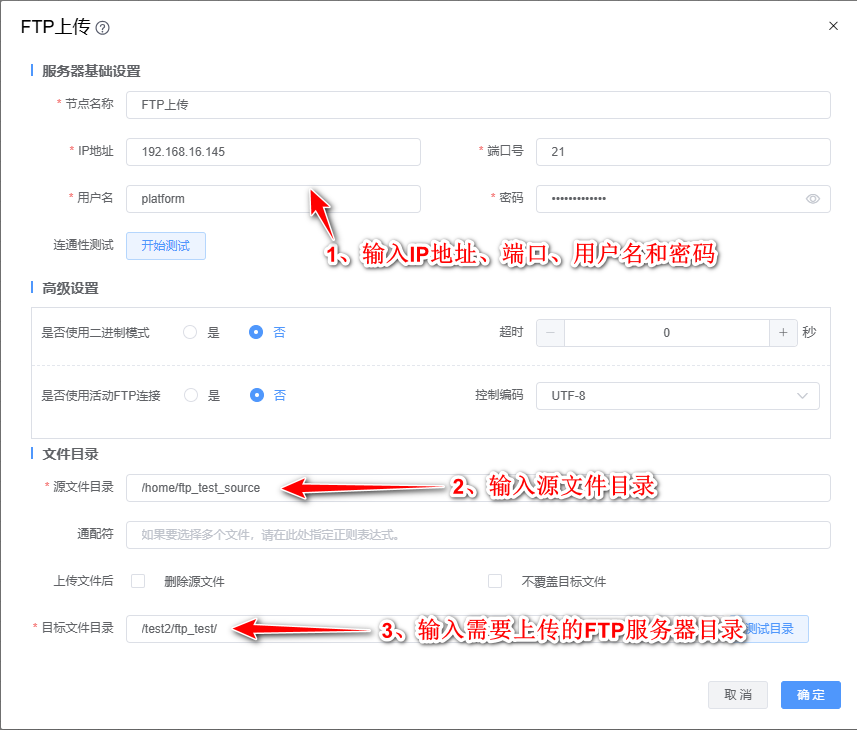
Task: Click the help question mark icon beside FTP上传
Action: coord(102,28)
